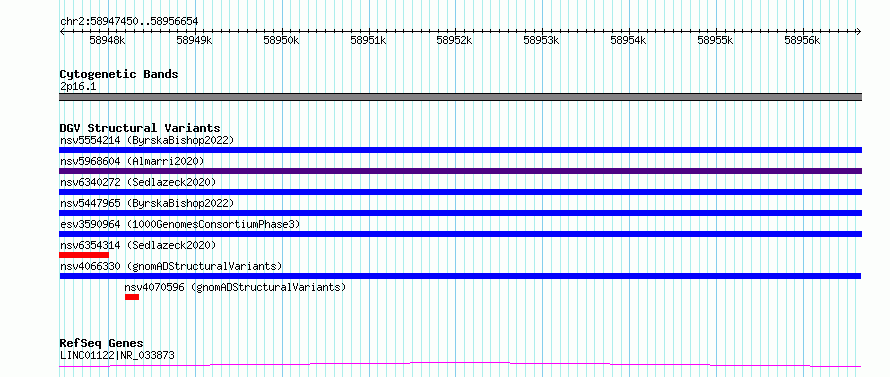Click the 58955k ruler position
Viewport: 890px width, 377px height.
715,41
